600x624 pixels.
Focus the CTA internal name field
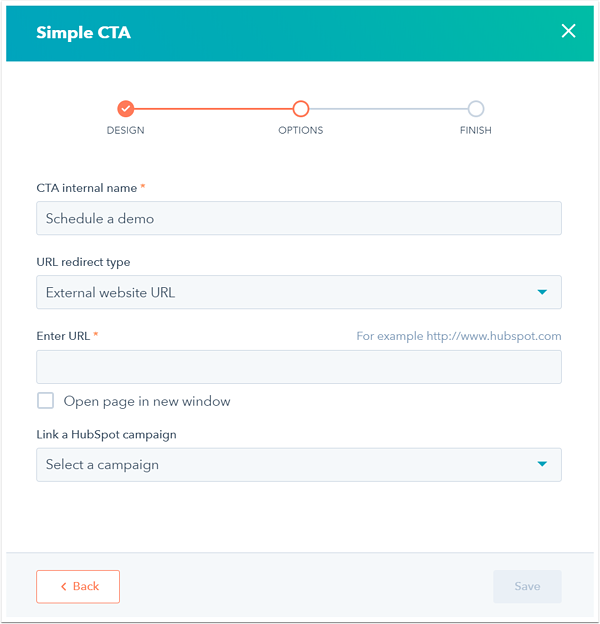[298, 218]
